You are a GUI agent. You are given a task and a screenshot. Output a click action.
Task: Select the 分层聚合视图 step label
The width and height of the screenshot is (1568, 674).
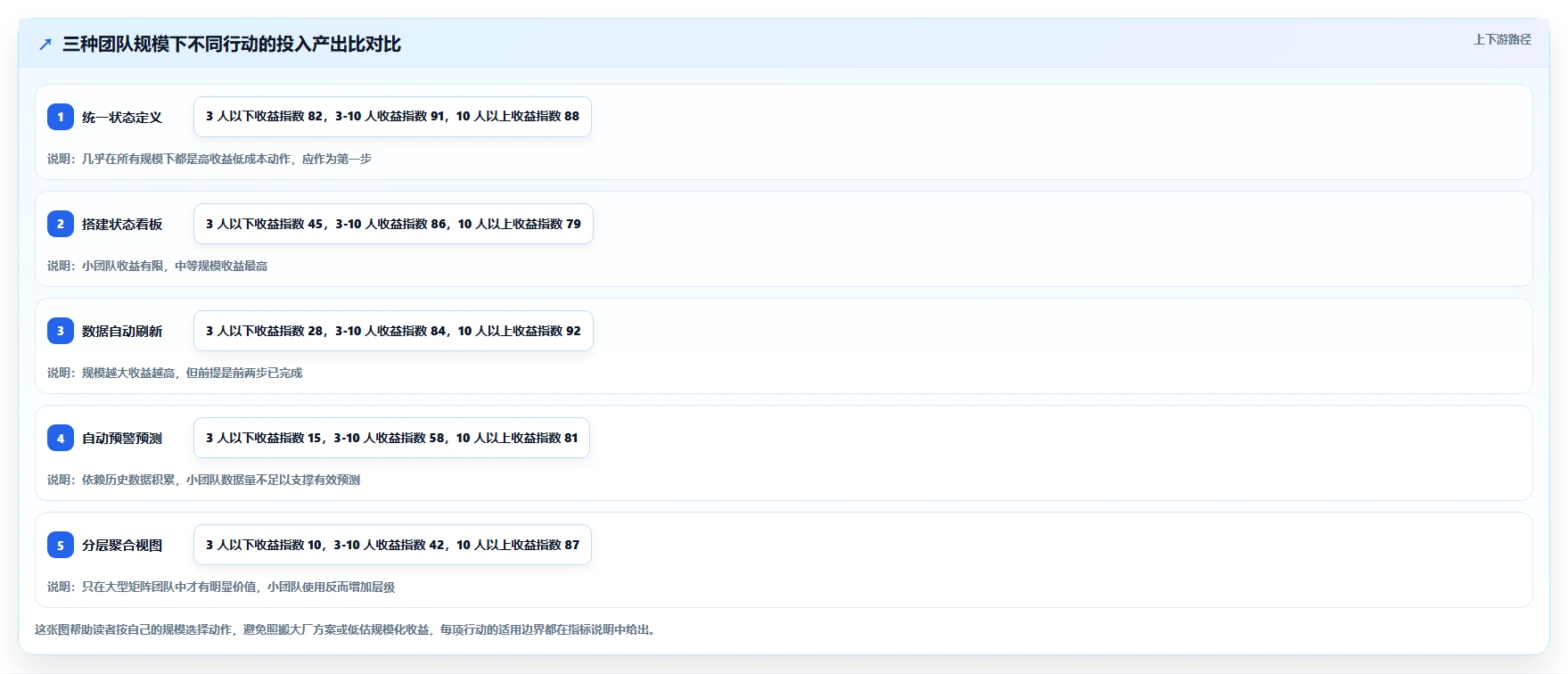122,545
